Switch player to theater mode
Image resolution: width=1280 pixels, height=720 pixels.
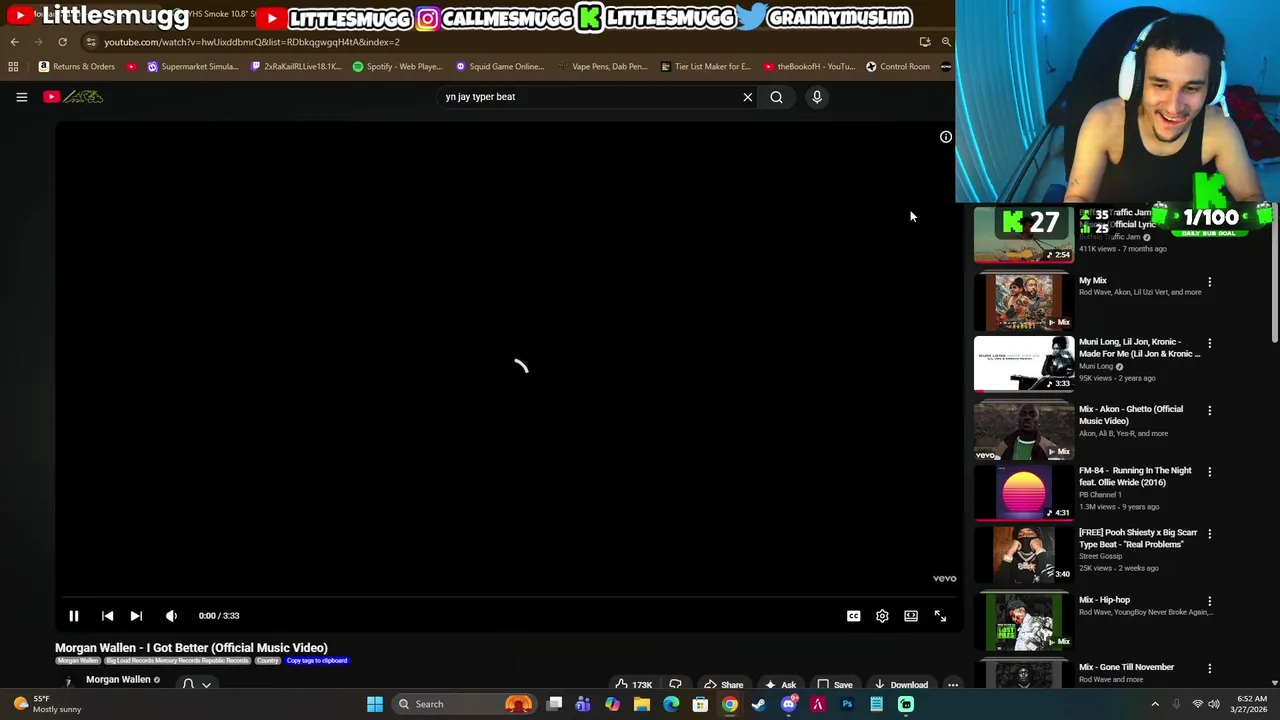[x=911, y=616]
